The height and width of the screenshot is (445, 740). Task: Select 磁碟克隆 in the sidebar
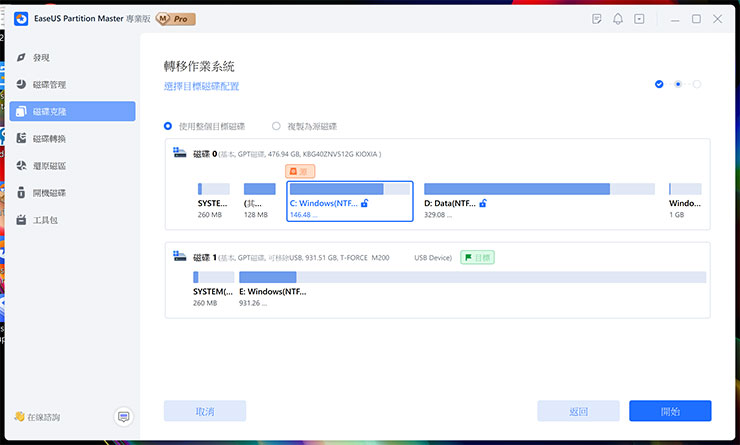click(72, 111)
